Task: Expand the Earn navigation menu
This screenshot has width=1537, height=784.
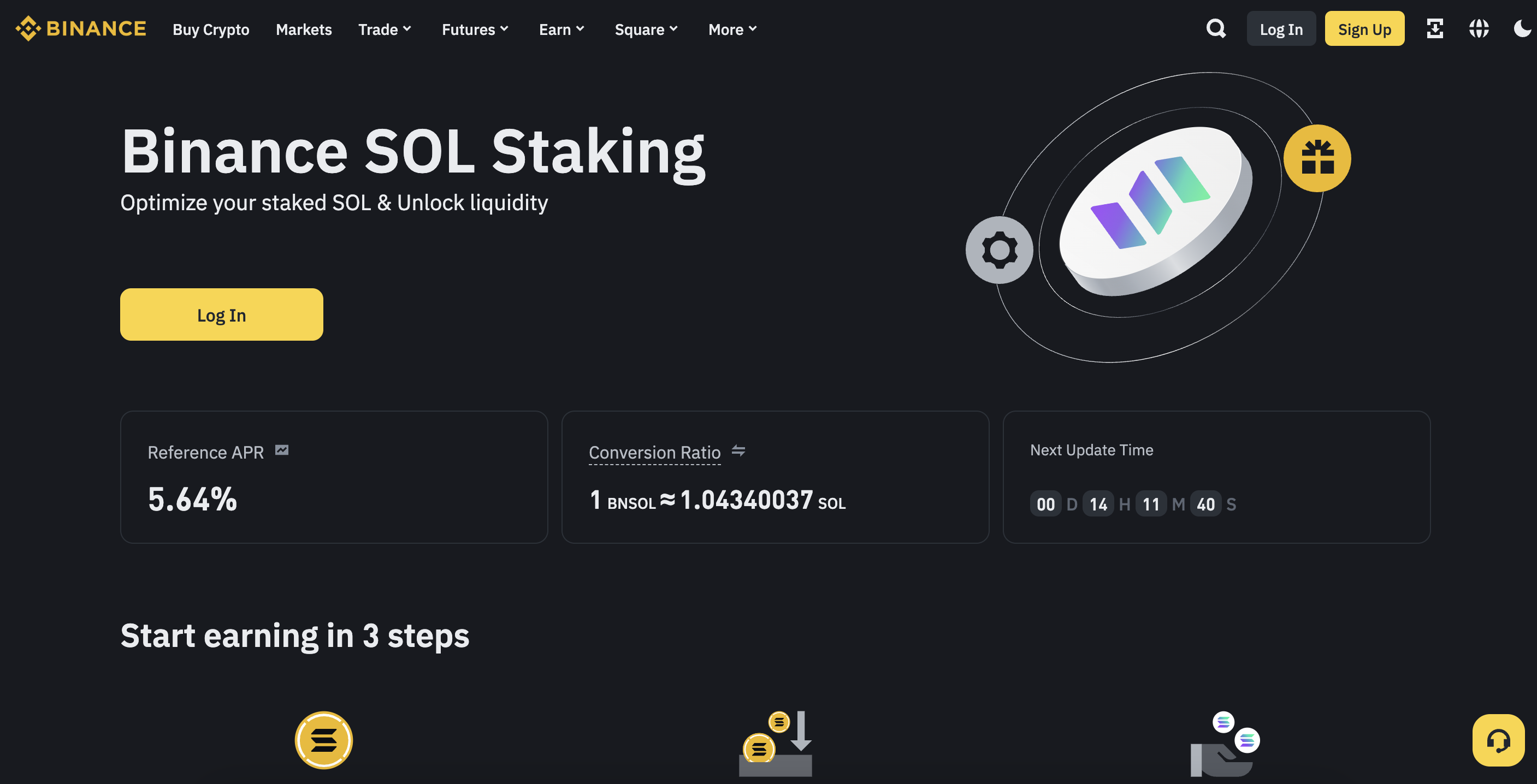Action: click(561, 28)
